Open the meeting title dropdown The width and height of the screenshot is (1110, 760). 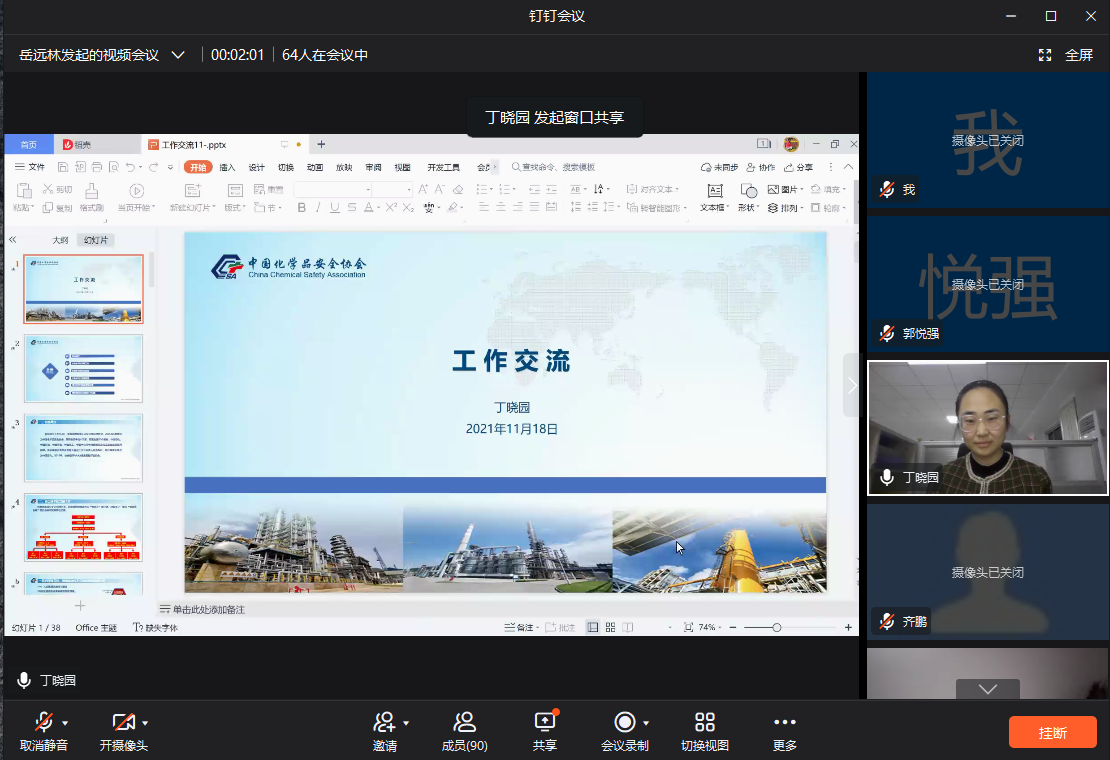click(177, 55)
